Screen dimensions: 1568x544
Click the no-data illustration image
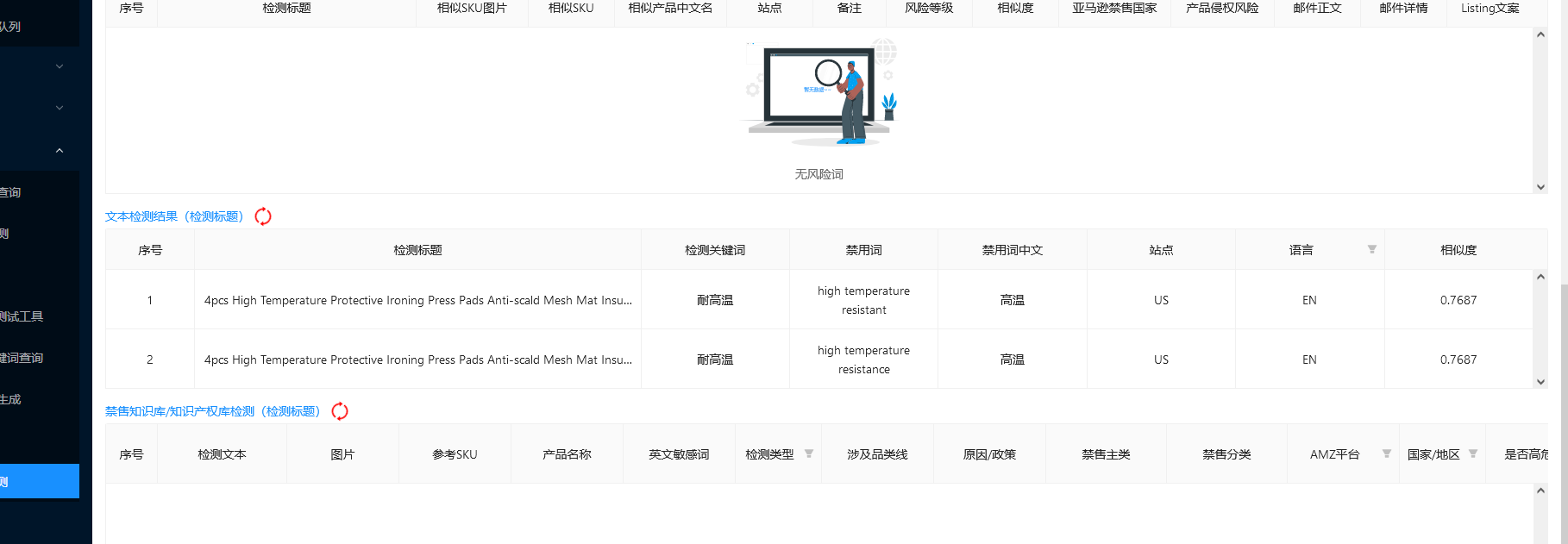(x=819, y=92)
